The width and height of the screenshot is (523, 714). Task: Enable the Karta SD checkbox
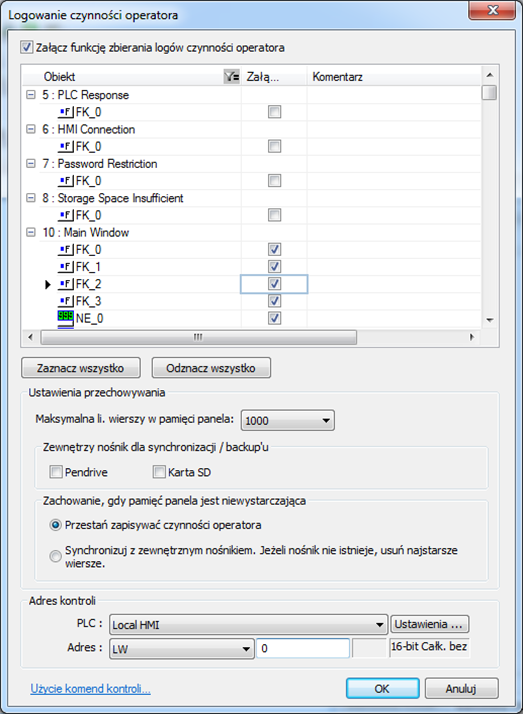pyautogui.click(x=159, y=472)
